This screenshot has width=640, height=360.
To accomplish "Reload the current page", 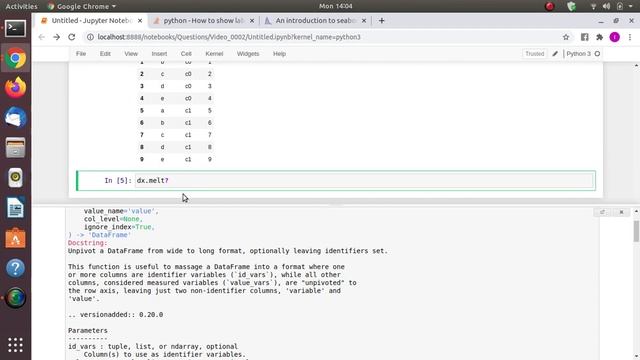I will tap(72, 37).
